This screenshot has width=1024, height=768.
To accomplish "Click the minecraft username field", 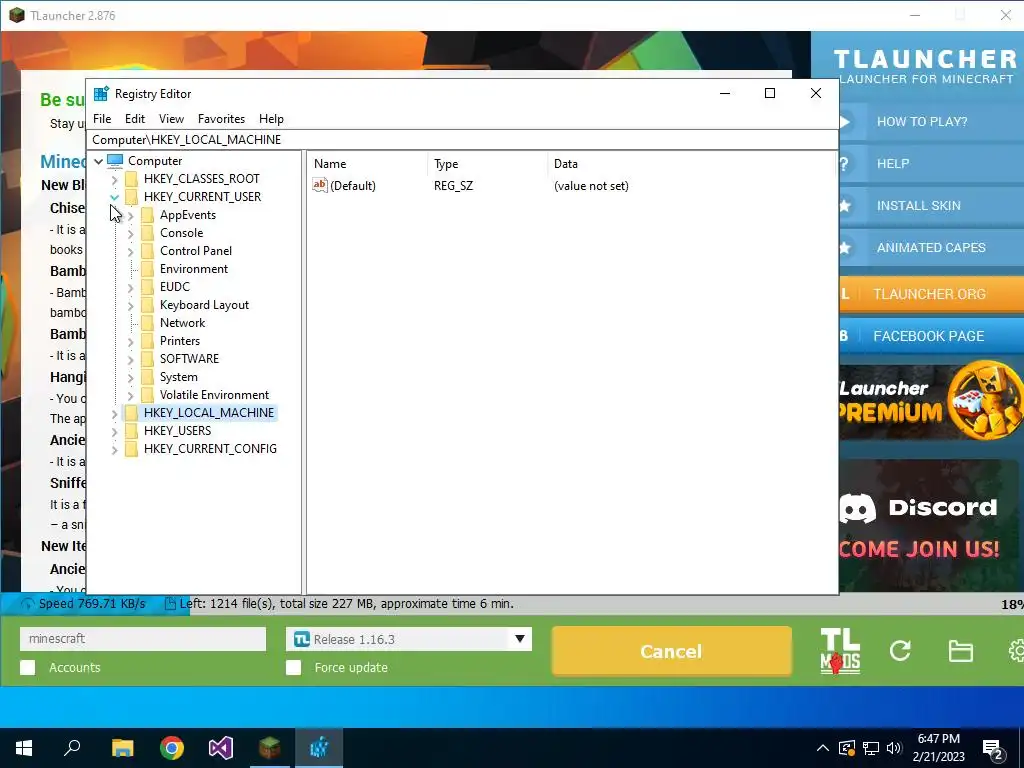I will pyautogui.click(x=143, y=639).
